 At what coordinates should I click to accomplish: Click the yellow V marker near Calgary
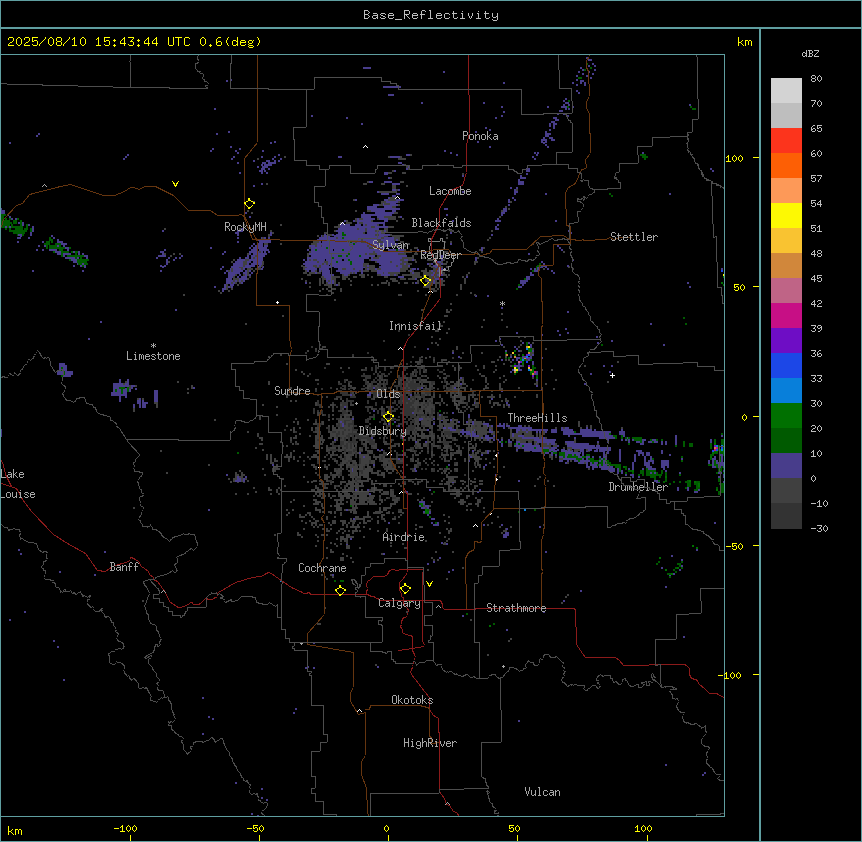tap(429, 584)
